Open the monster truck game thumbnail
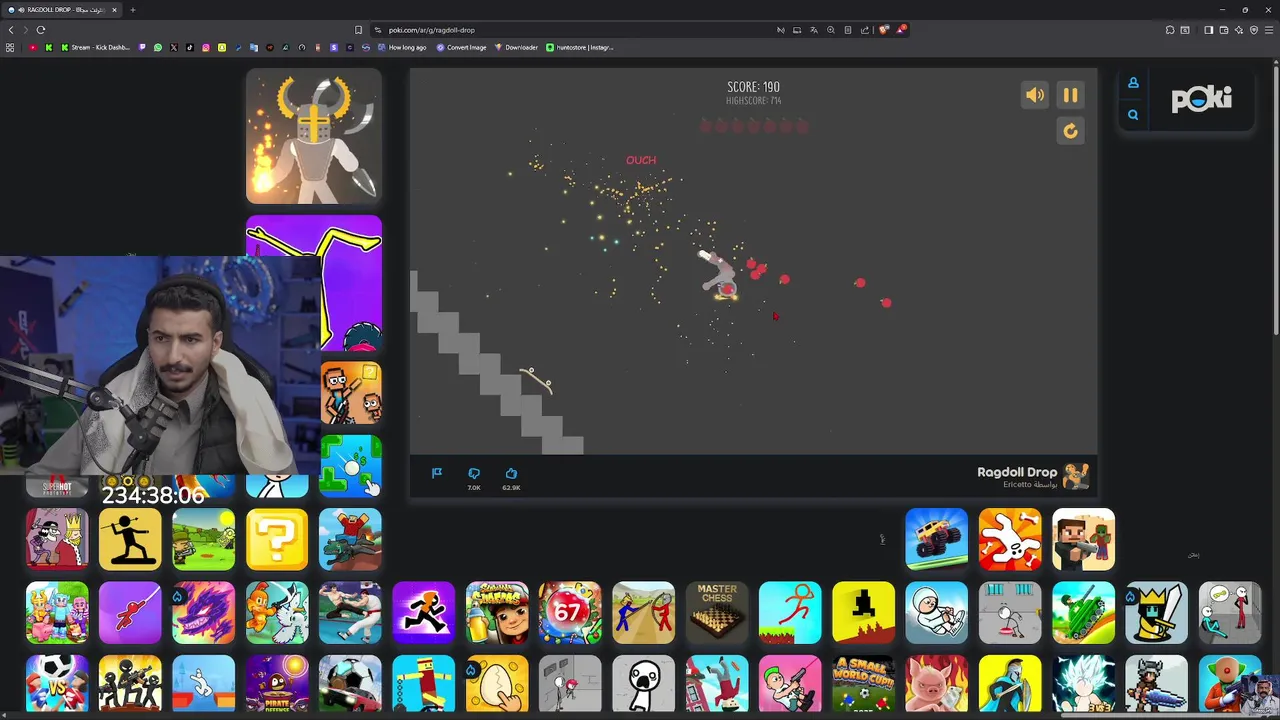Screen dimensions: 1280x720 click(937, 539)
